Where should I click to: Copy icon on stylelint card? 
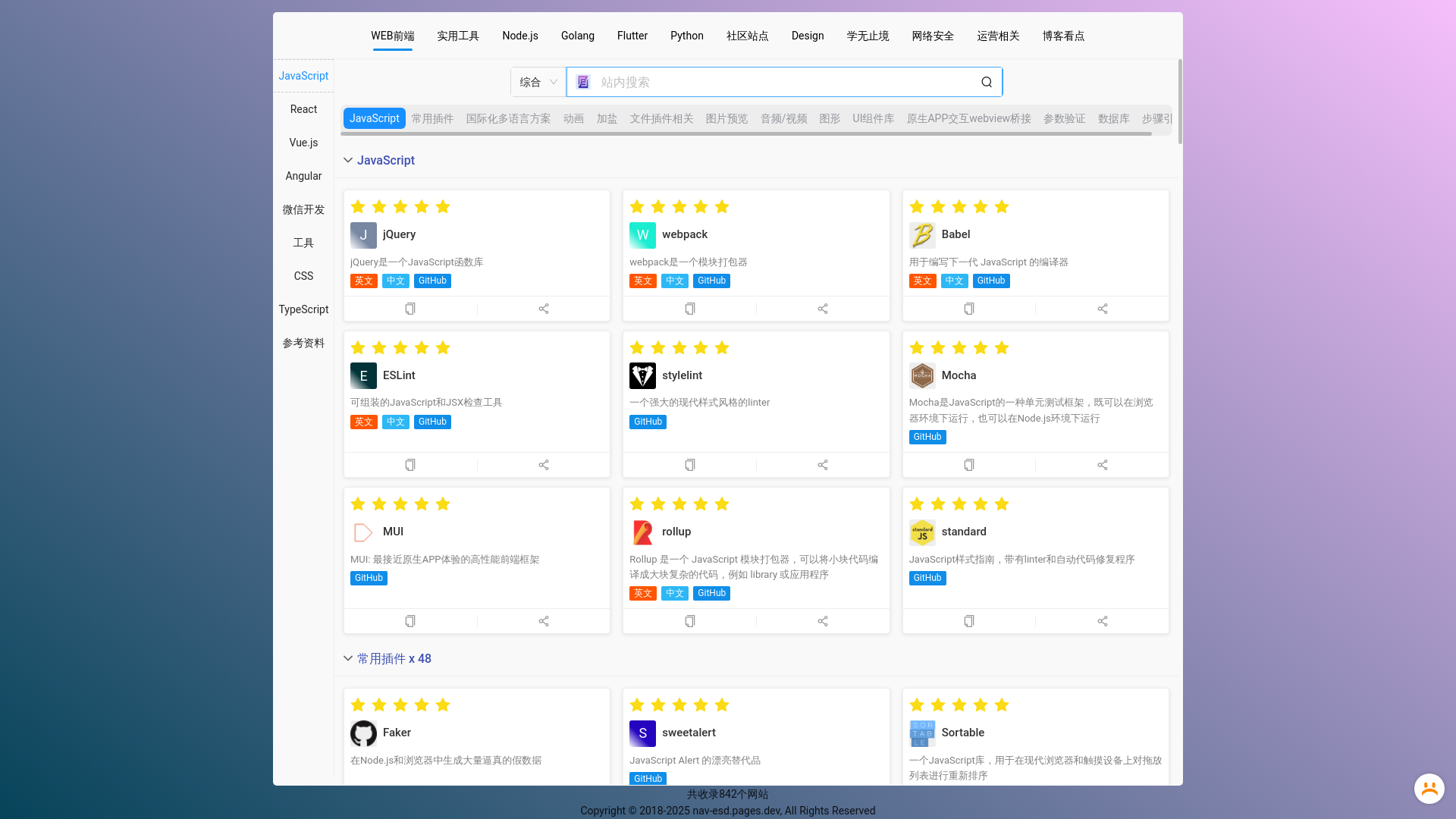point(690,465)
